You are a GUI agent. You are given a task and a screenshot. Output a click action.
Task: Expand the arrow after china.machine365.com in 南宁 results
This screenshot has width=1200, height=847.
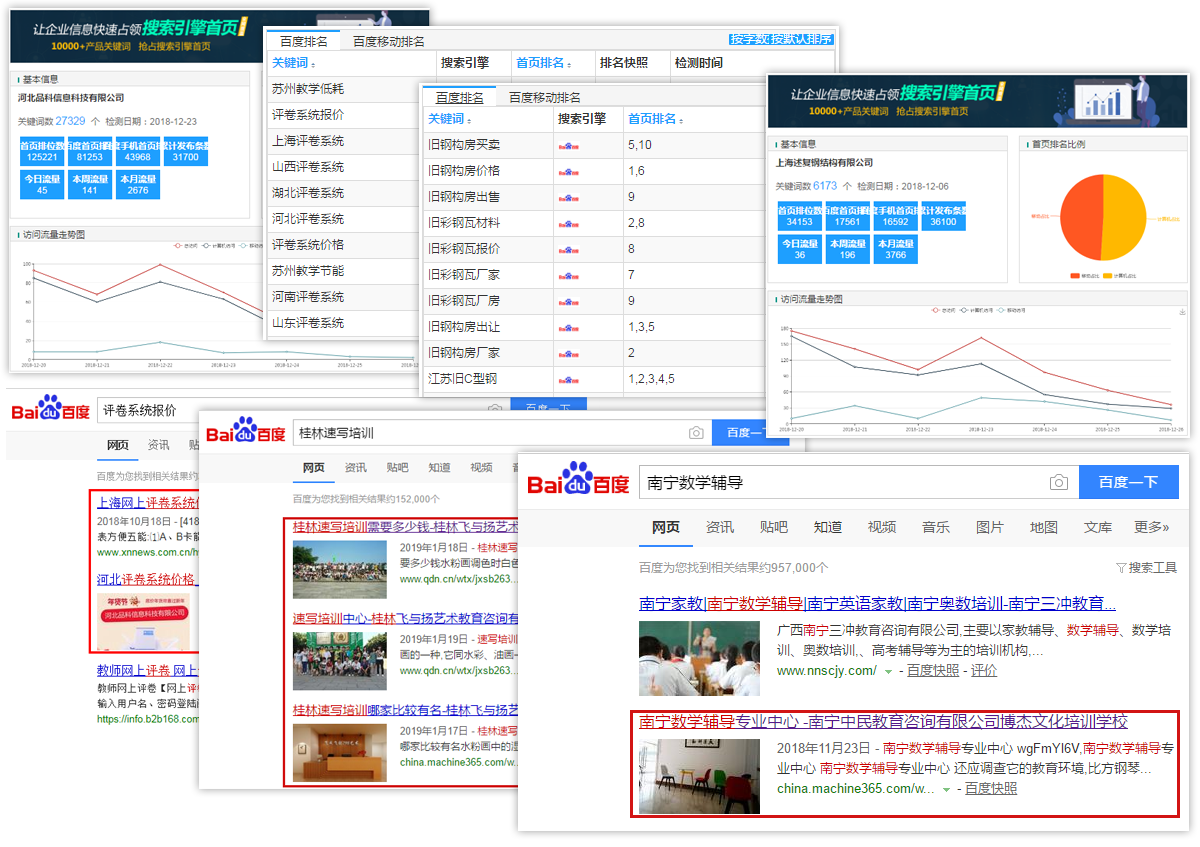pos(946,789)
